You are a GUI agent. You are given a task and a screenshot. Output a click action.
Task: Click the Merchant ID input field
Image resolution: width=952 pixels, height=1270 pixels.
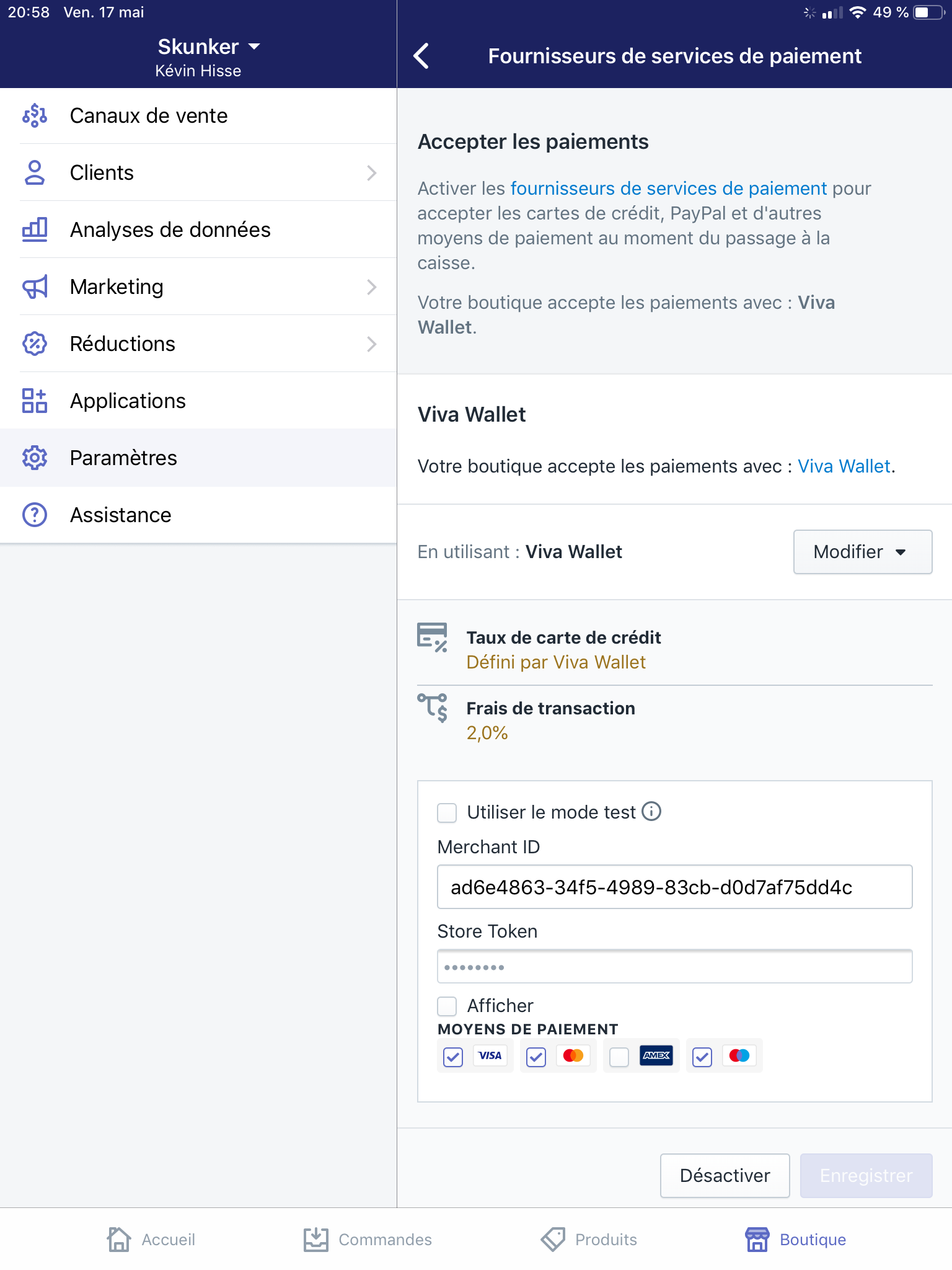674,887
